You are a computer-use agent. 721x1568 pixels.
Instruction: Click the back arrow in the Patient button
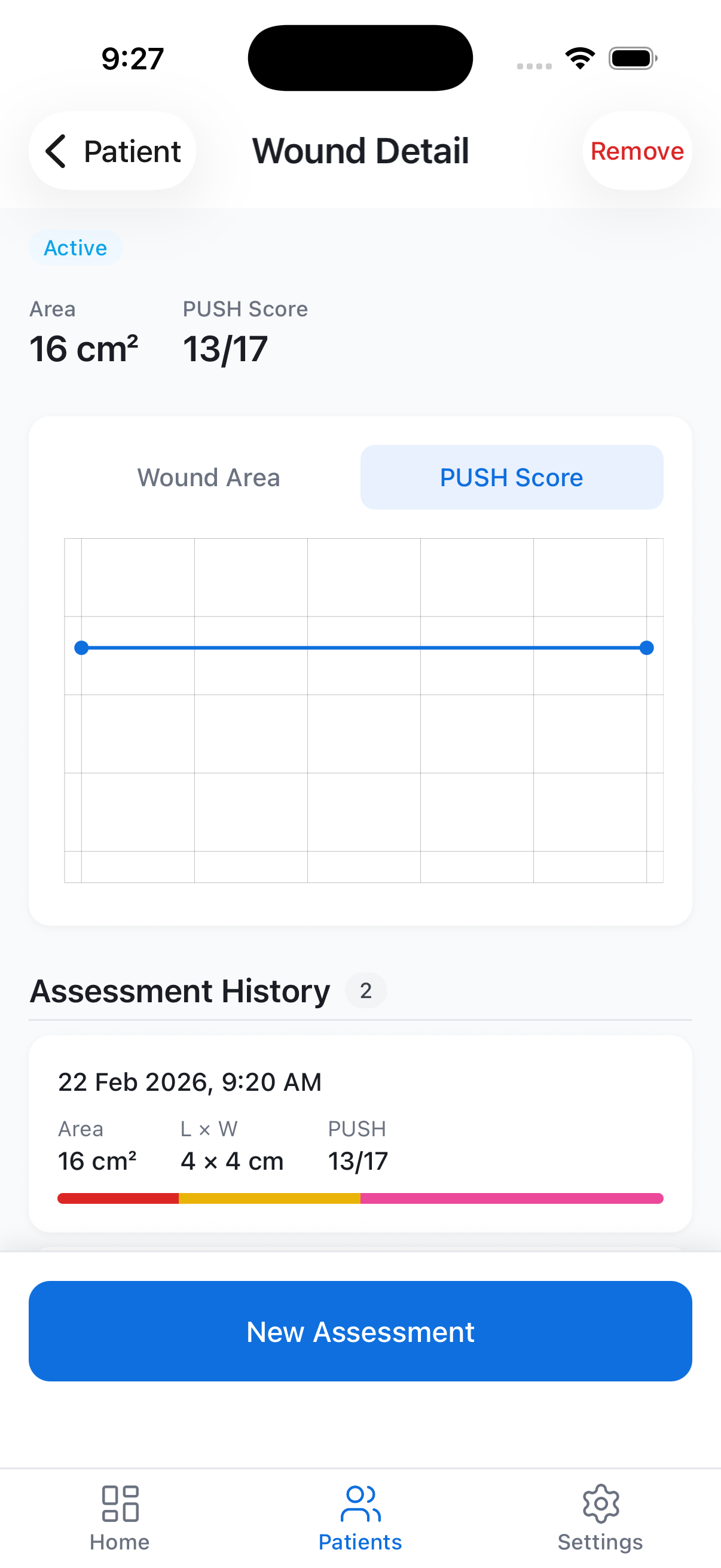[x=57, y=151]
